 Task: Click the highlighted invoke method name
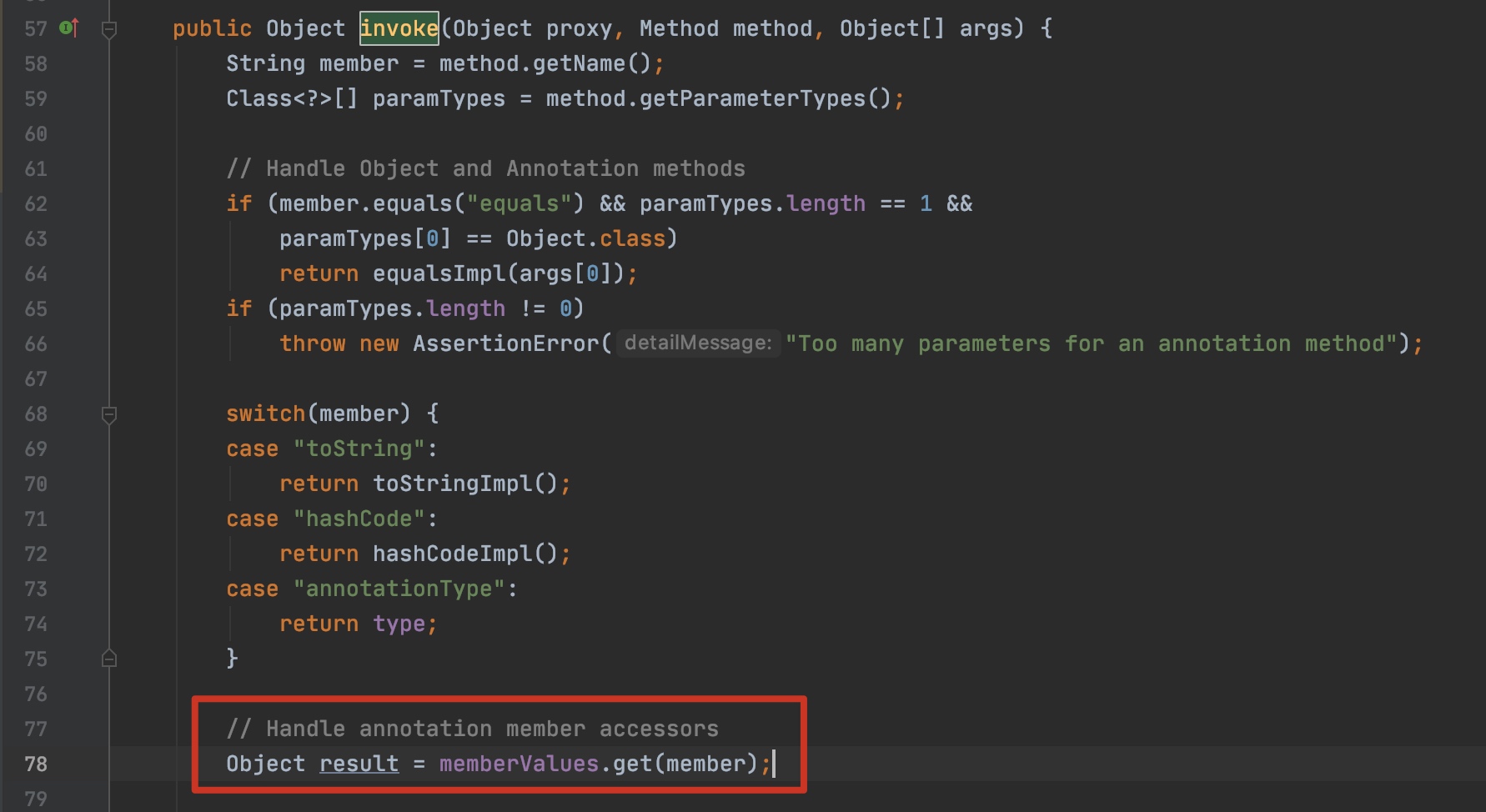pyautogui.click(x=399, y=28)
